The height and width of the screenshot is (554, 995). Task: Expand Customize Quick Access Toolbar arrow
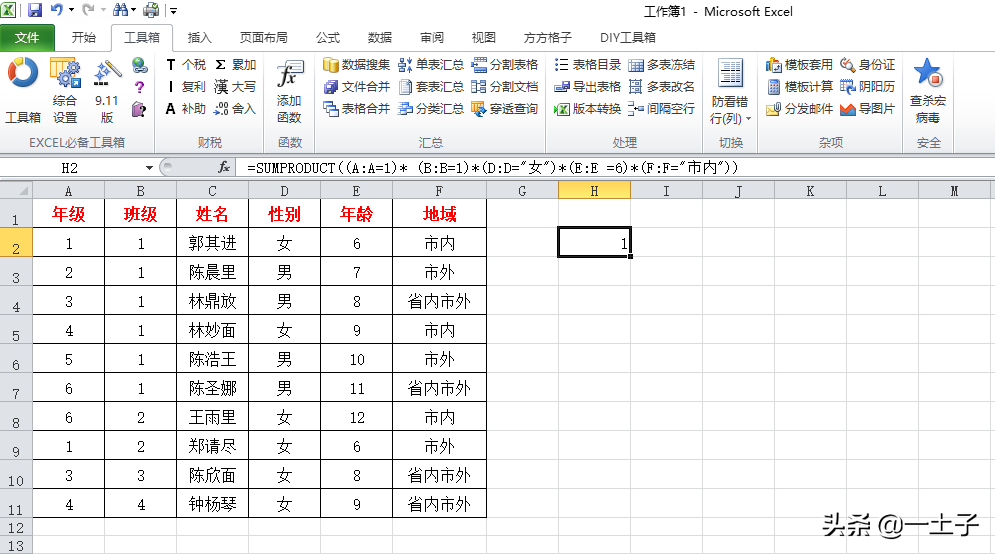(173, 11)
